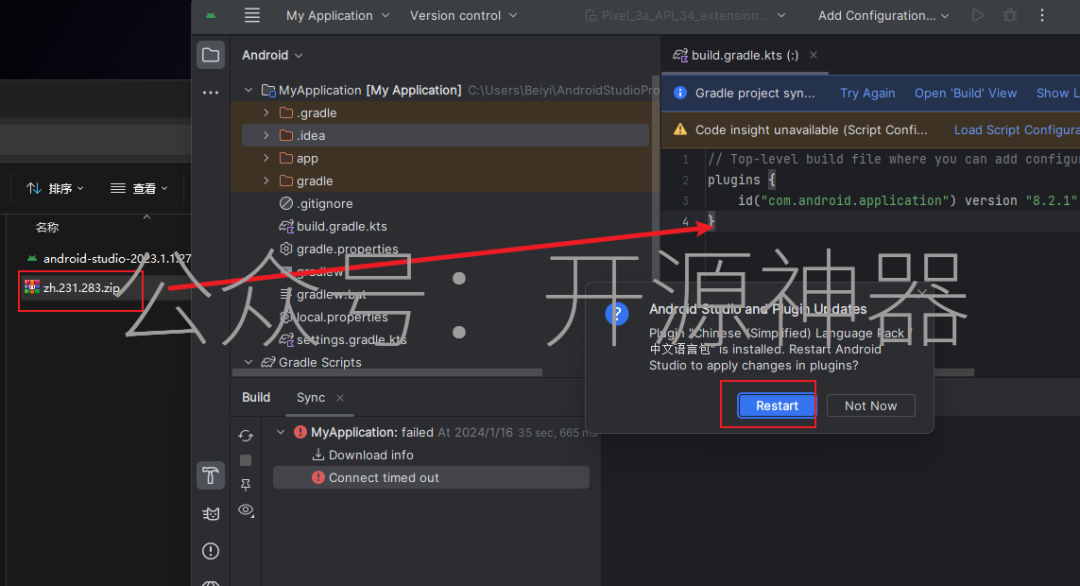Click the Debug bug icon

click(1010, 15)
